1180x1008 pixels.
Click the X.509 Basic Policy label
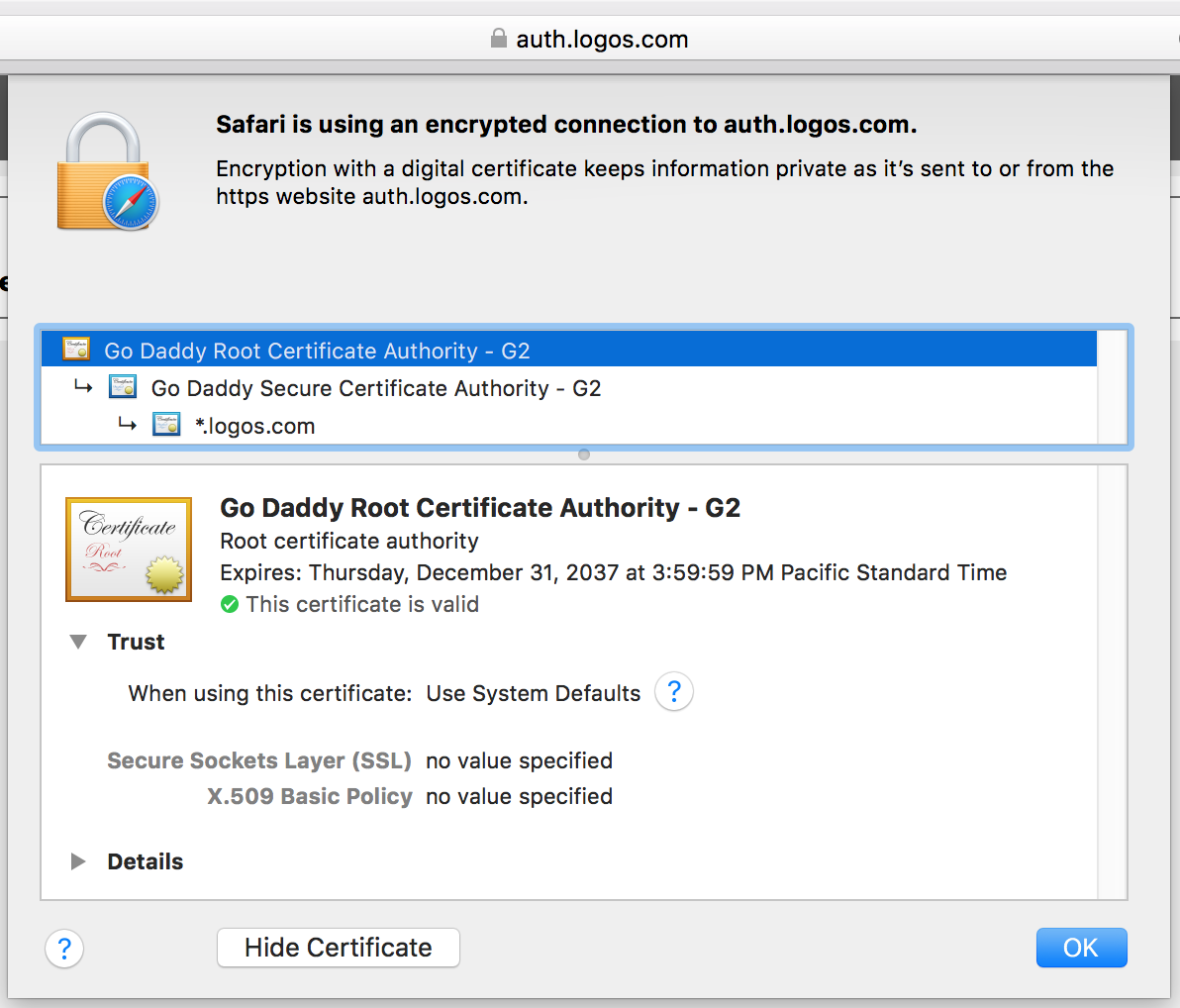(x=309, y=796)
